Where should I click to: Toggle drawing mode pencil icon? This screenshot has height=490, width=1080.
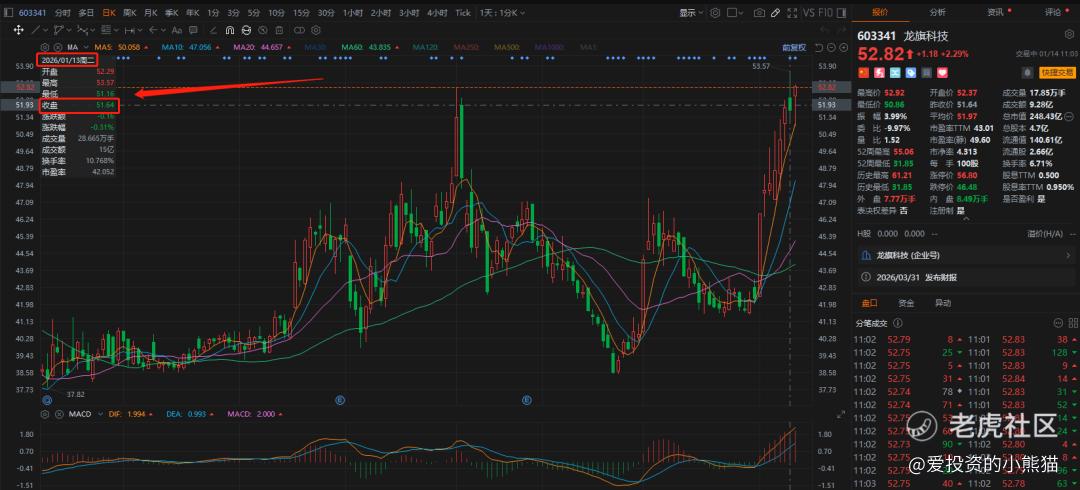(776, 13)
